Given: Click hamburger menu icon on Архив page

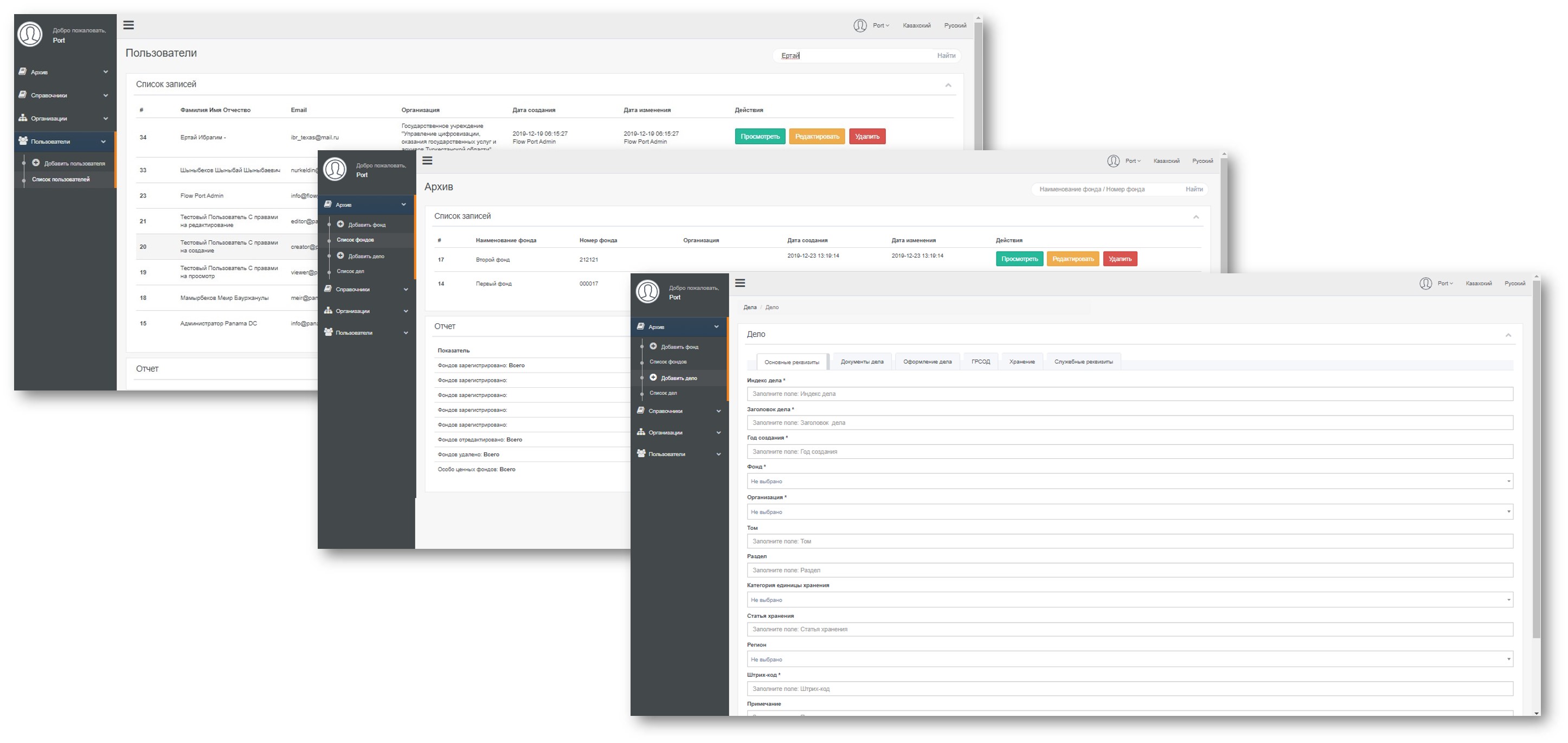Looking at the screenshot, I should pyautogui.click(x=427, y=161).
